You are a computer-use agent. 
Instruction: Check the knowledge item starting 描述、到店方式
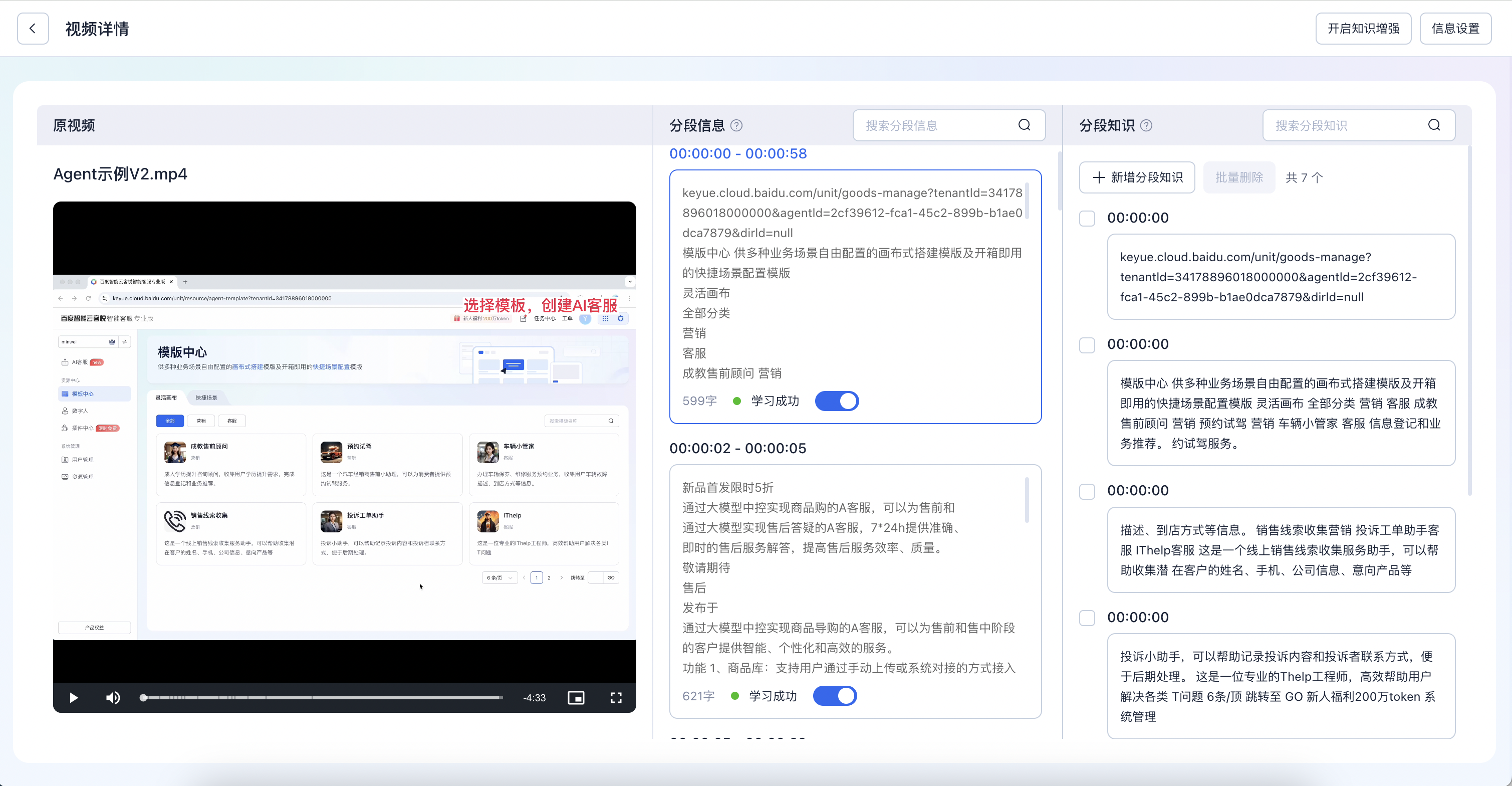1087,491
